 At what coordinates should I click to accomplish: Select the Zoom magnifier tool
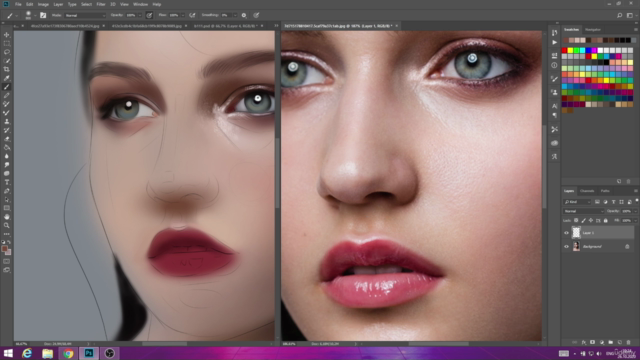(x=7, y=225)
